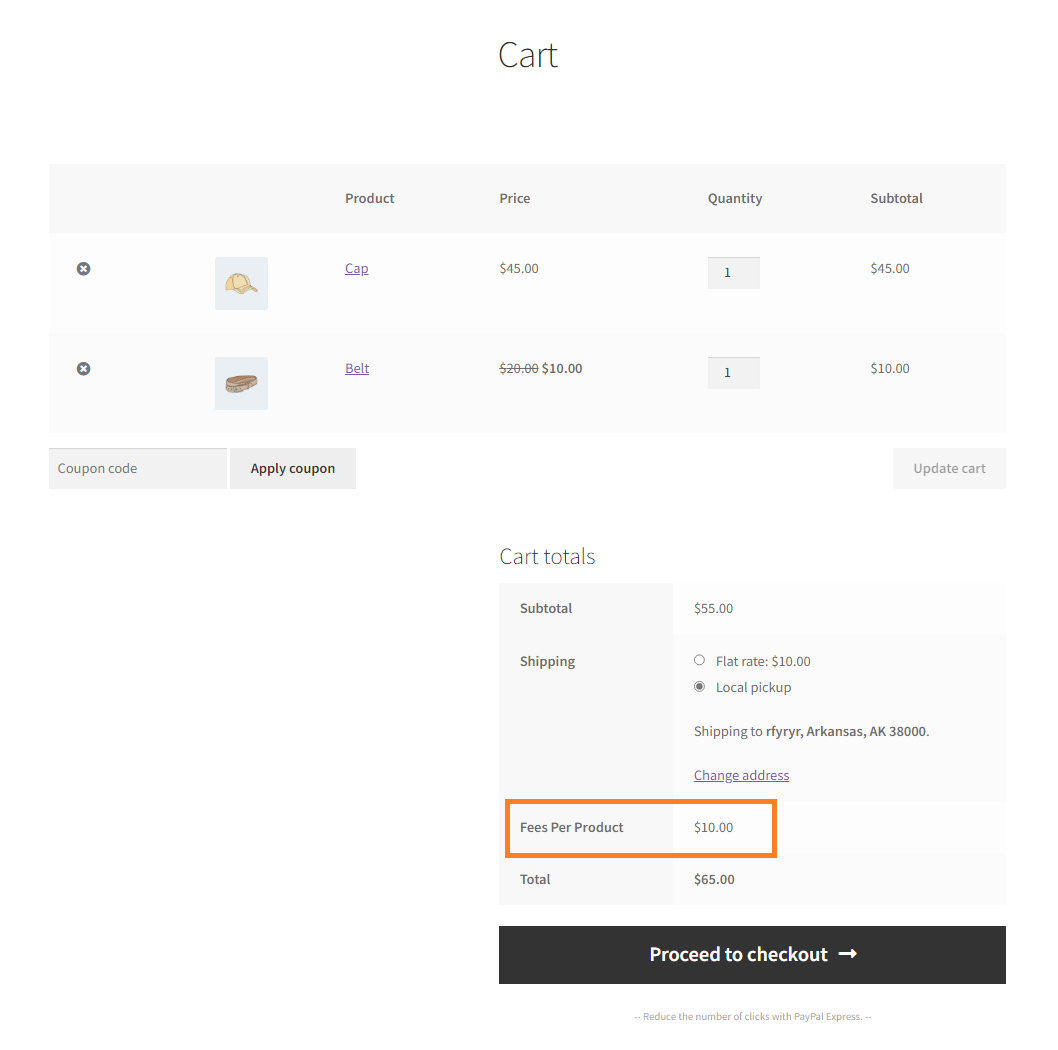Click the Apply coupon button

tap(293, 468)
